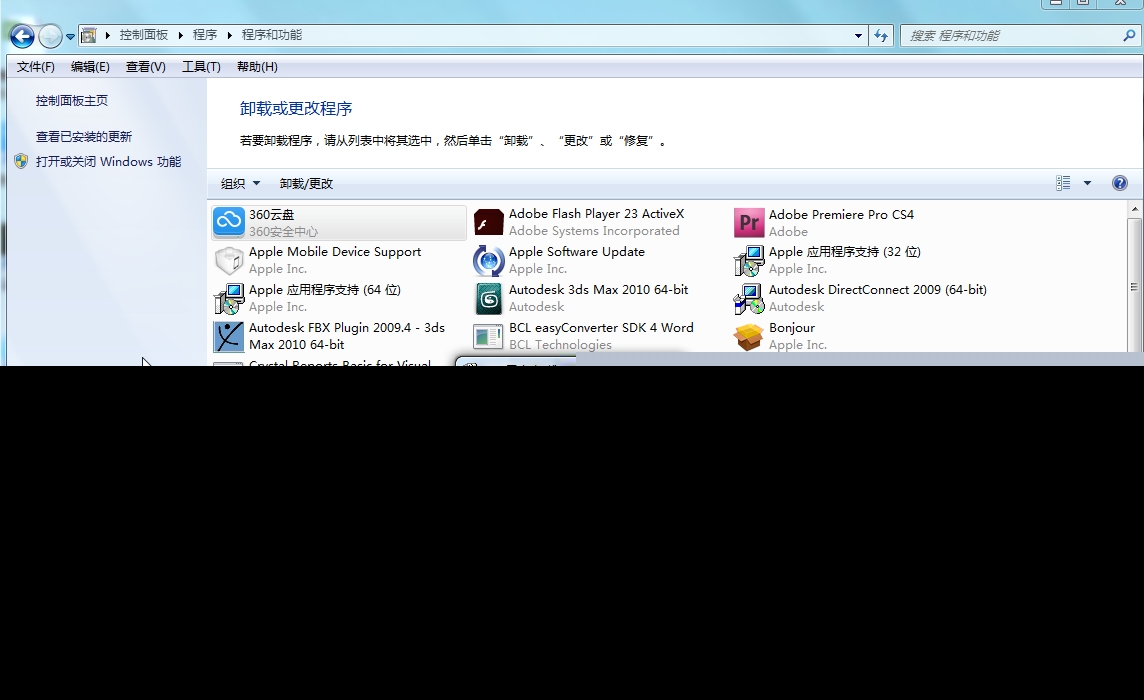Click the 卸载/更改 button
1144x700 pixels.
pyautogui.click(x=306, y=183)
